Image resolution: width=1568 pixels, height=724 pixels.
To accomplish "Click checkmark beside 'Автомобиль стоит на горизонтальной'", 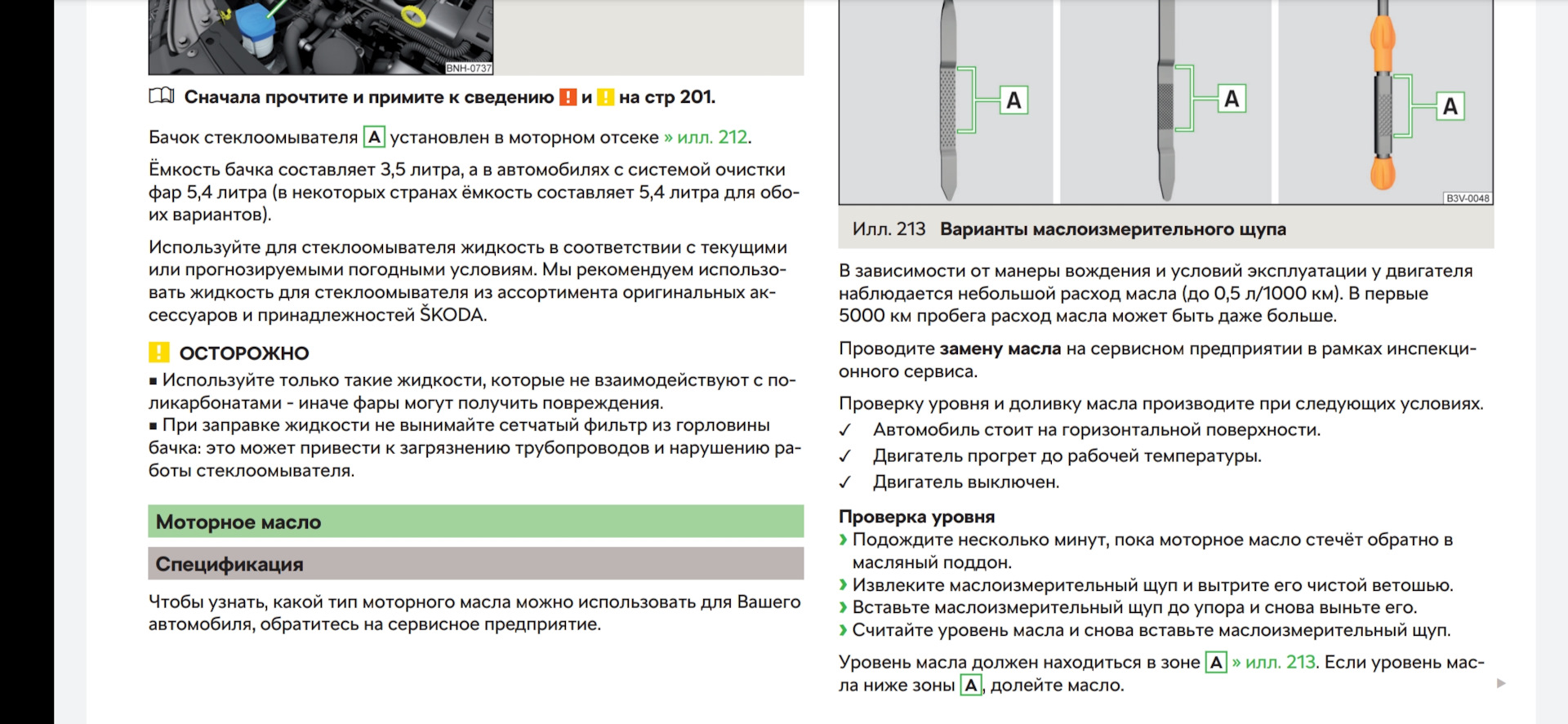I will coord(845,430).
